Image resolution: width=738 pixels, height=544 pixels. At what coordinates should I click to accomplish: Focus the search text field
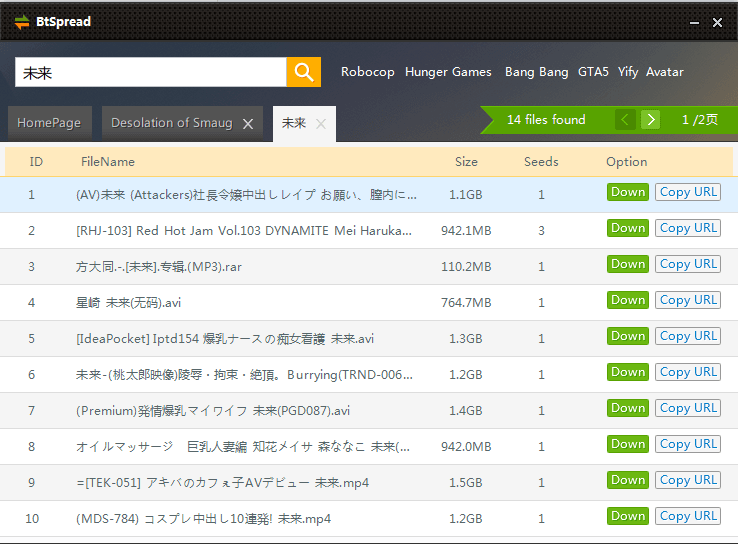pyautogui.click(x=150, y=72)
